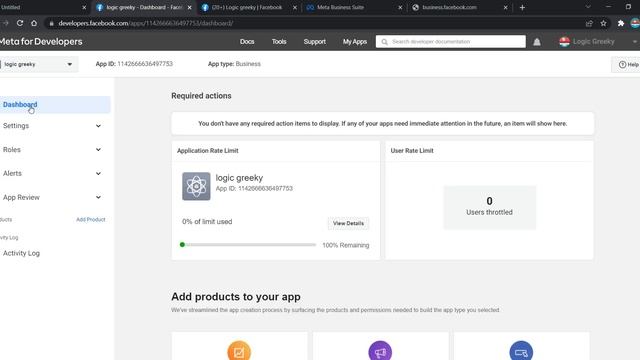Click the browser address bar URL
Screen dimensions: 640x360
pyautogui.click(x=146, y=23)
